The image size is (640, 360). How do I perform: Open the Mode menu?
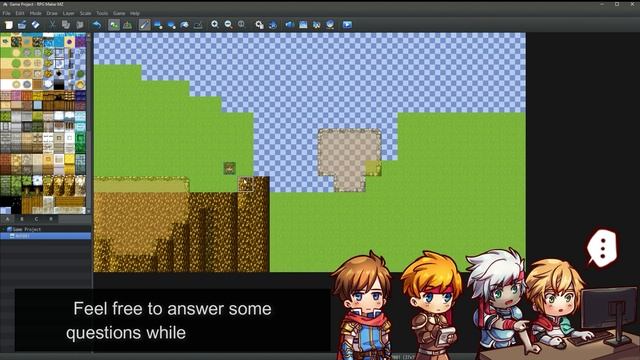[x=36, y=13]
